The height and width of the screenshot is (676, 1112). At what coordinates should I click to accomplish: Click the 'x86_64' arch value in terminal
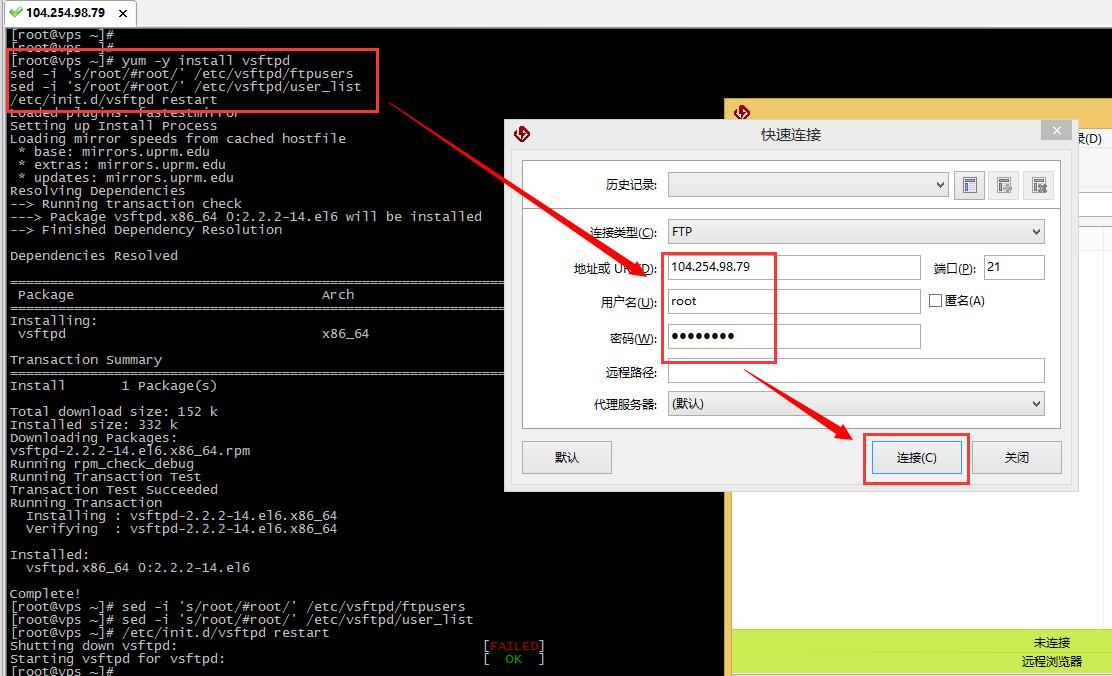pos(345,333)
